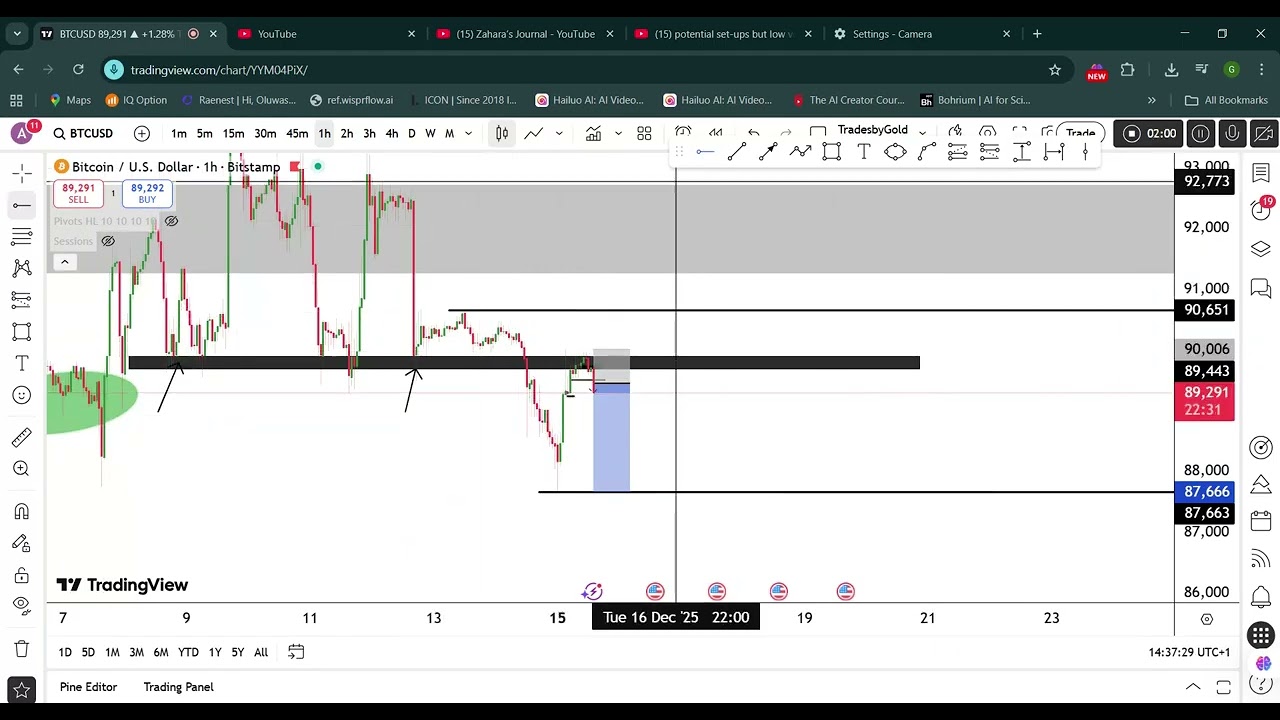Open object tree layers icon on right sidebar
Viewport: 1280px width, 720px height.
coord(1261,249)
